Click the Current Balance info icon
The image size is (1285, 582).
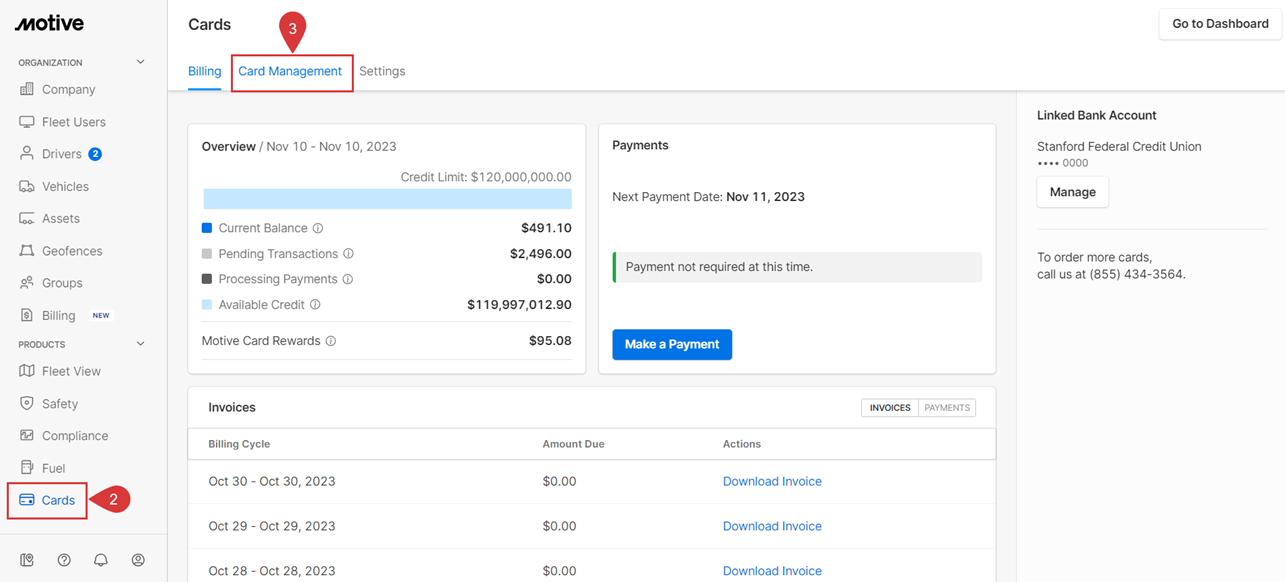pos(318,228)
